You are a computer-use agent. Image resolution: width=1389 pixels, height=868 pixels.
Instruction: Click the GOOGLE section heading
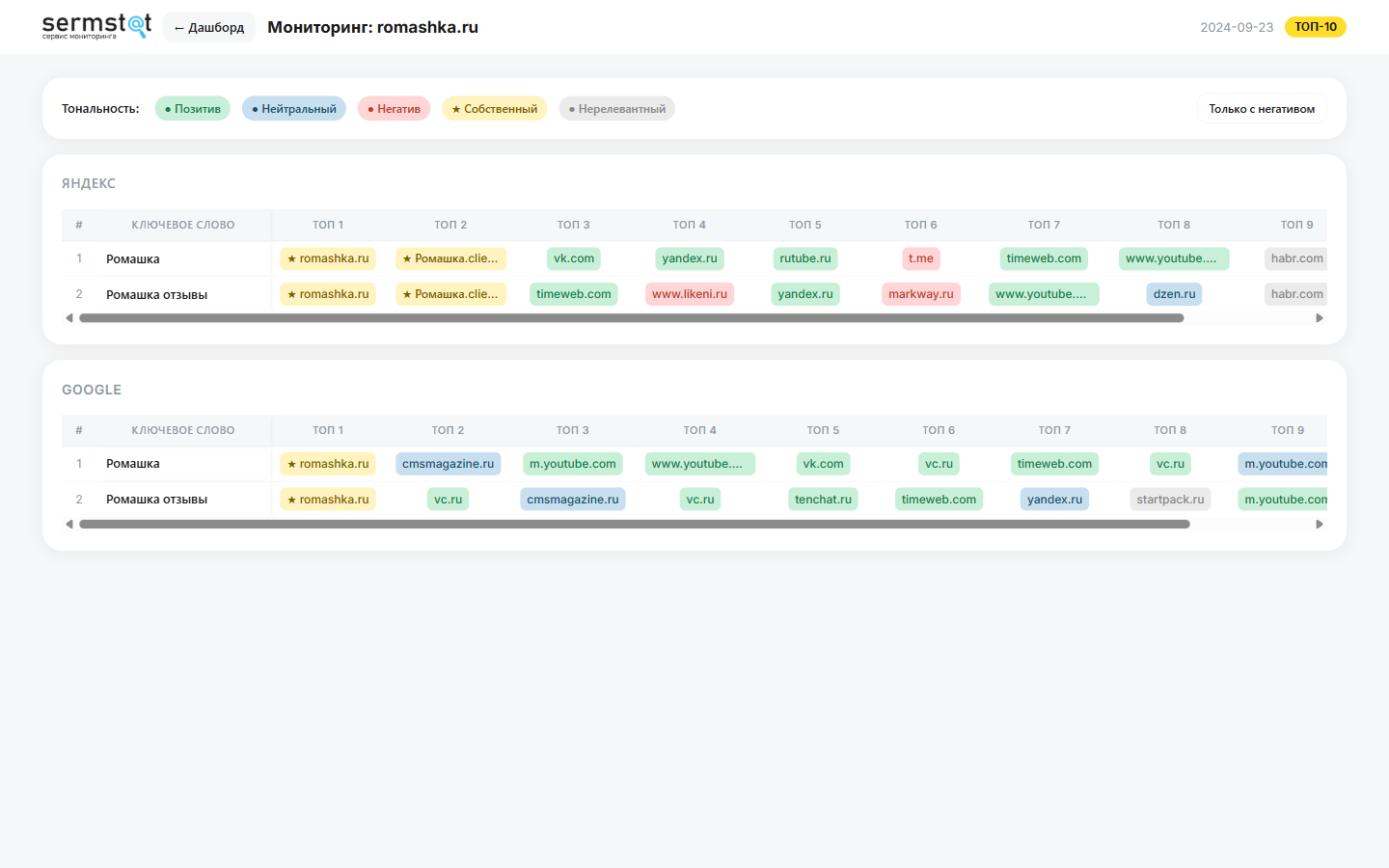pos(92,390)
